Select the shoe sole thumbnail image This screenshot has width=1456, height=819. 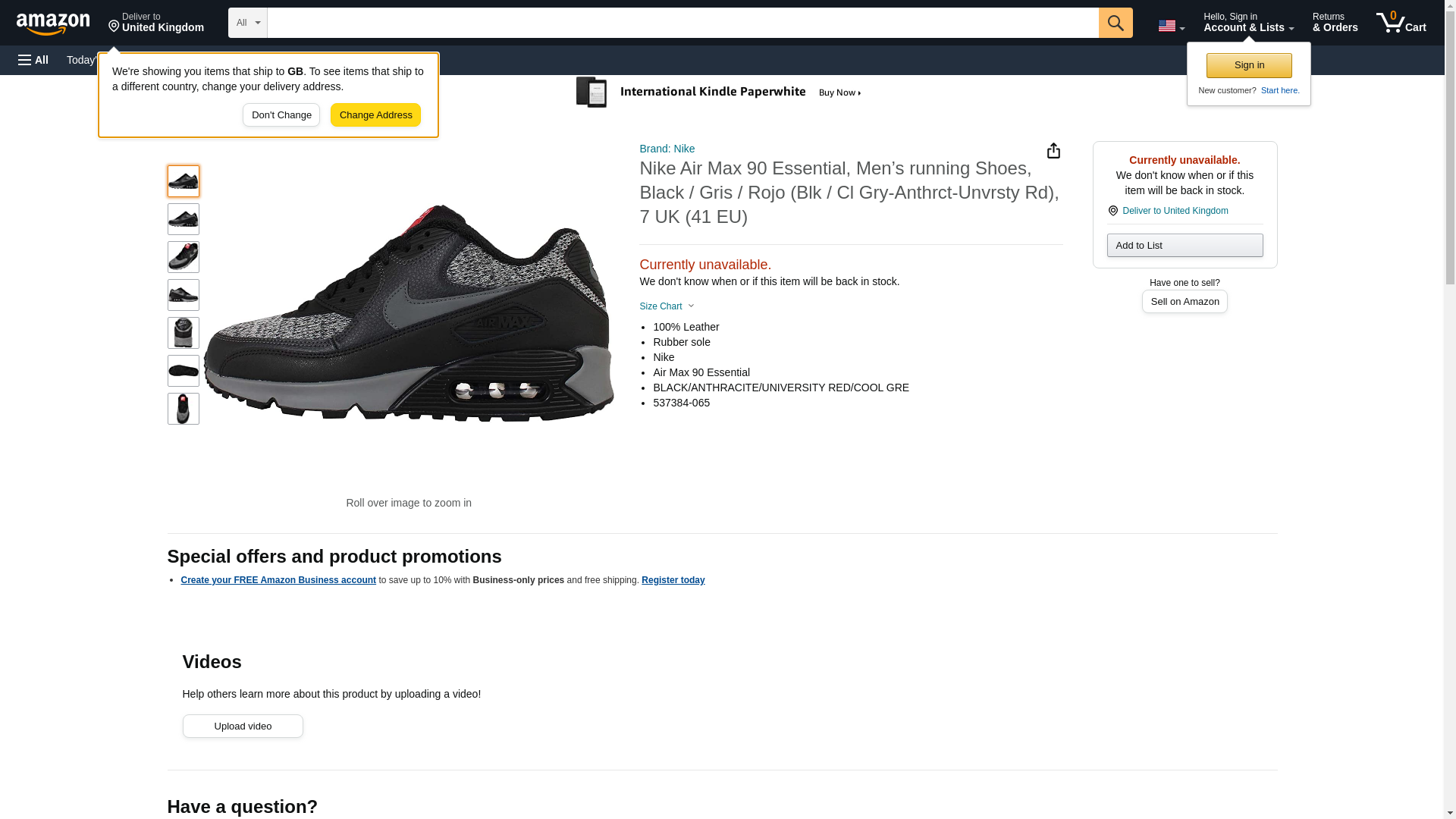(184, 371)
